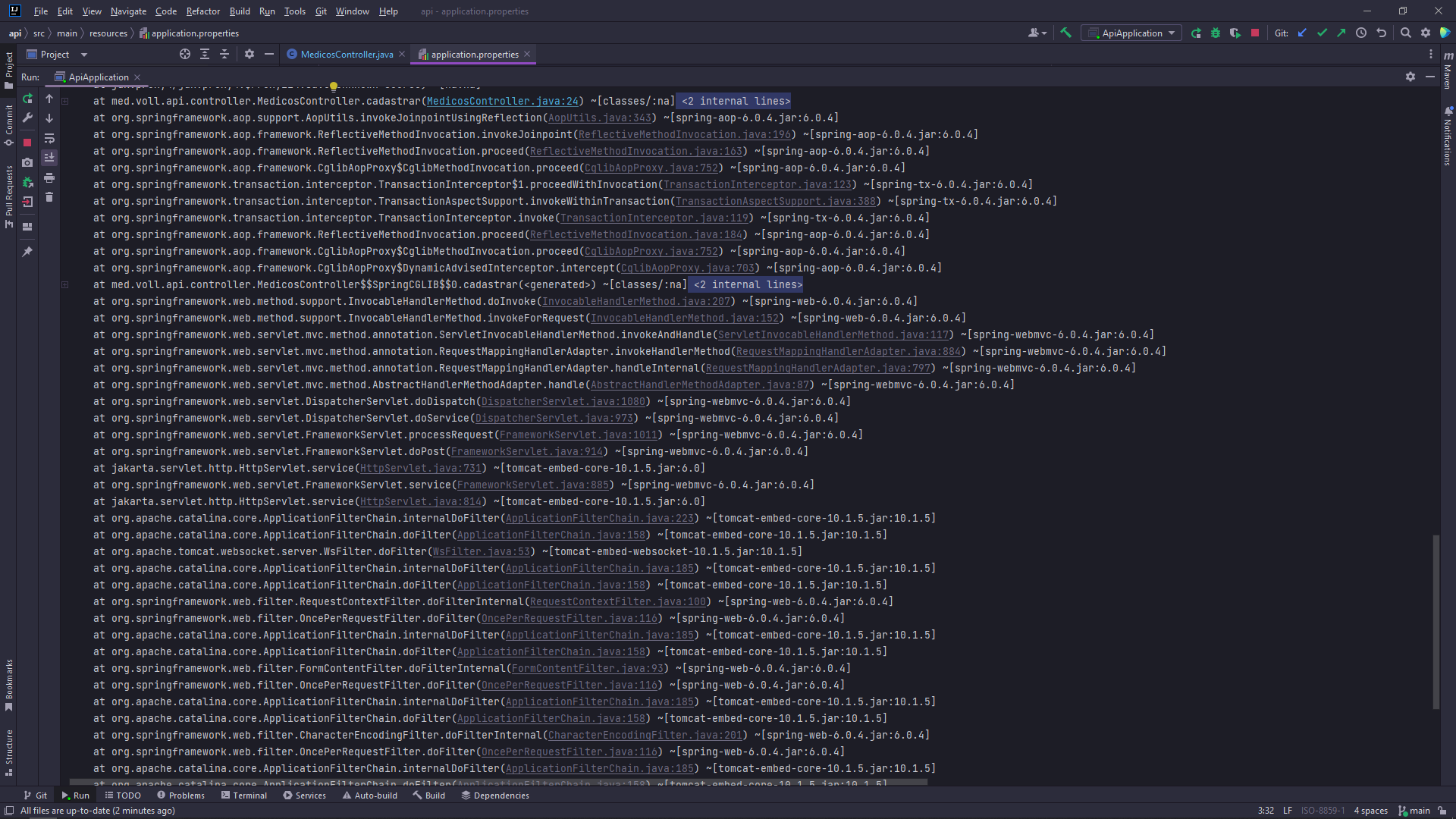Change line separator LF
The width and height of the screenshot is (1456, 819).
point(1287,811)
